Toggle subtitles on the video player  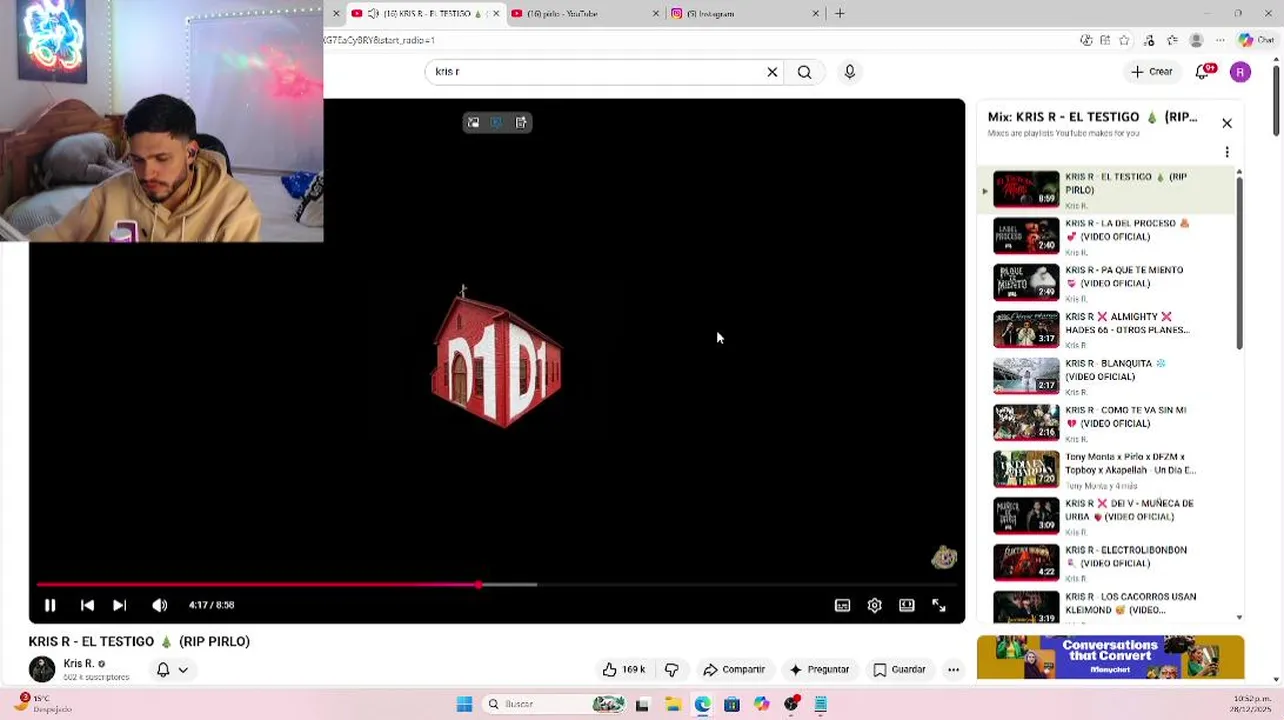pos(842,605)
